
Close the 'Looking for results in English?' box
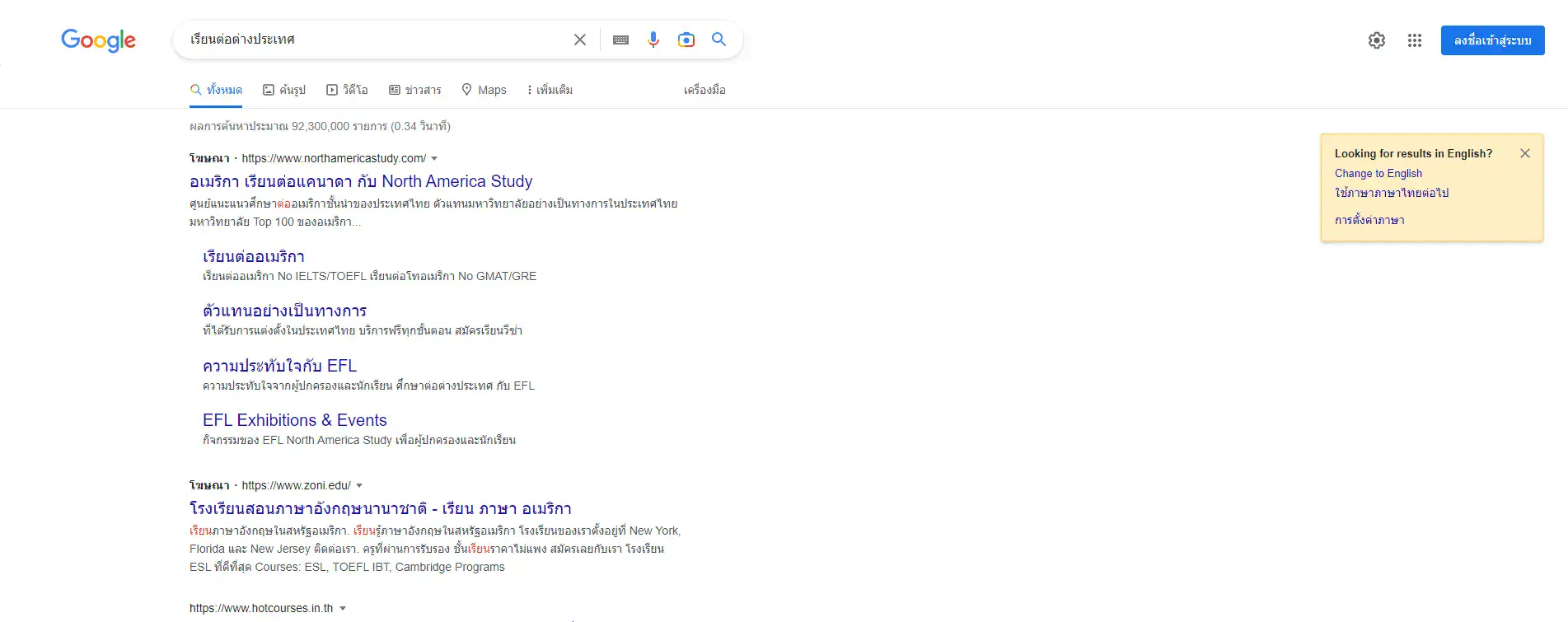1525,153
